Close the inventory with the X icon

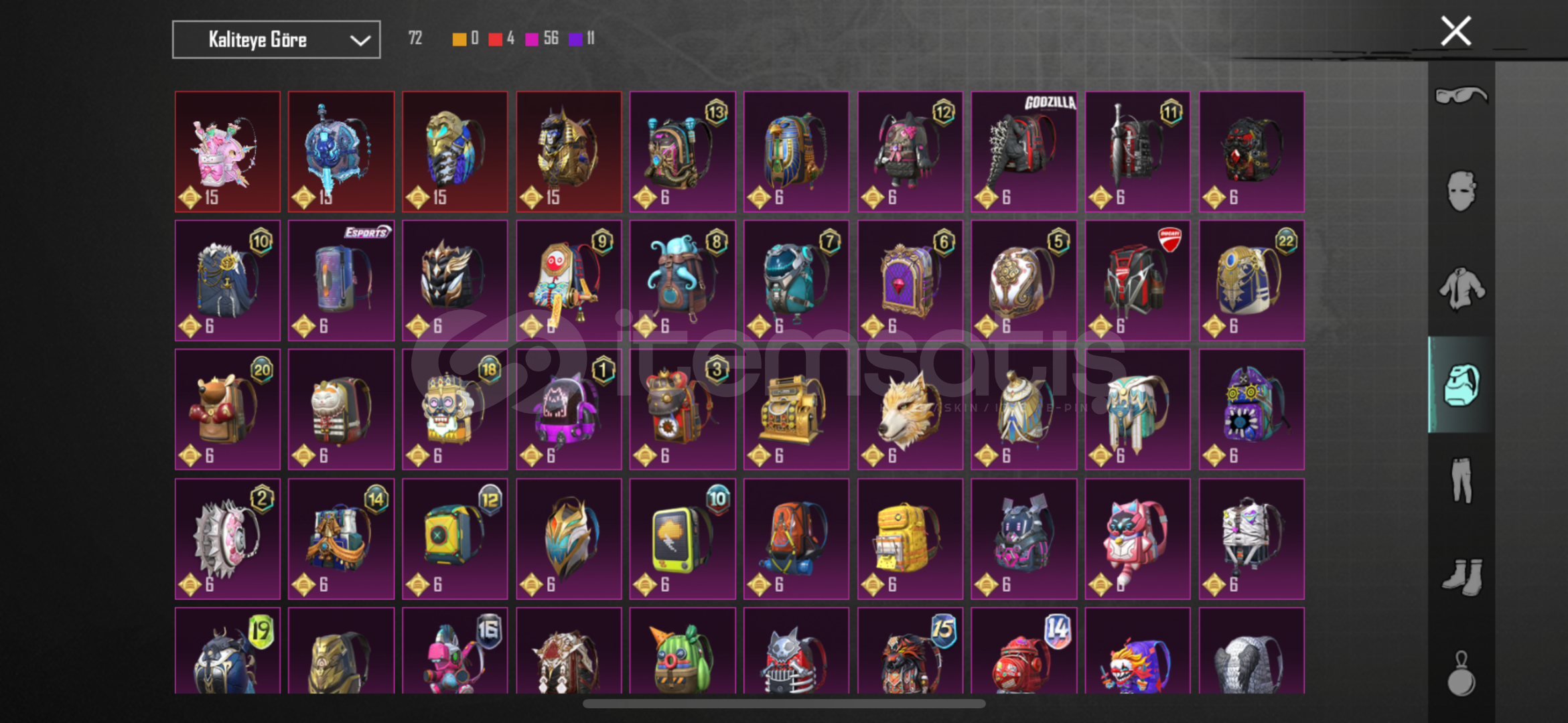pyautogui.click(x=1456, y=31)
